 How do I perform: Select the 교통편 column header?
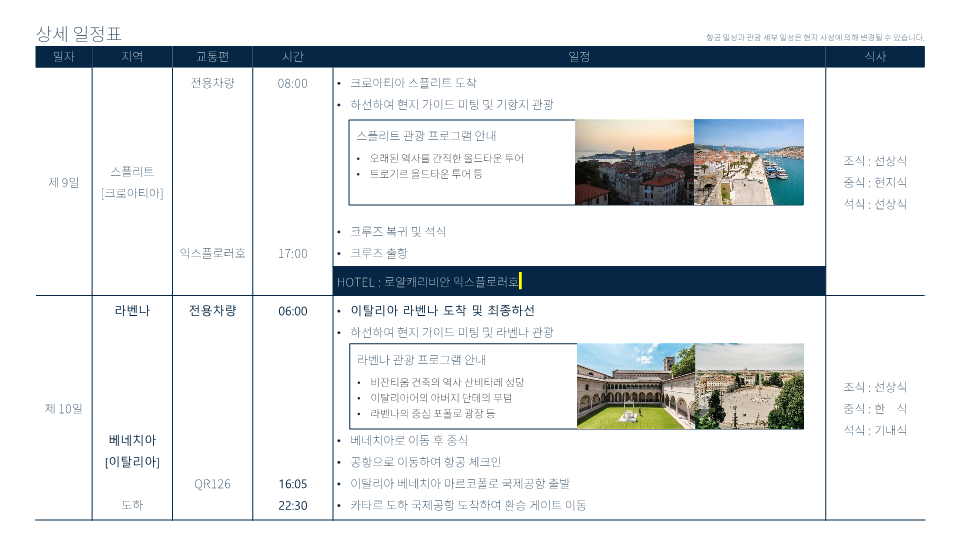point(212,57)
